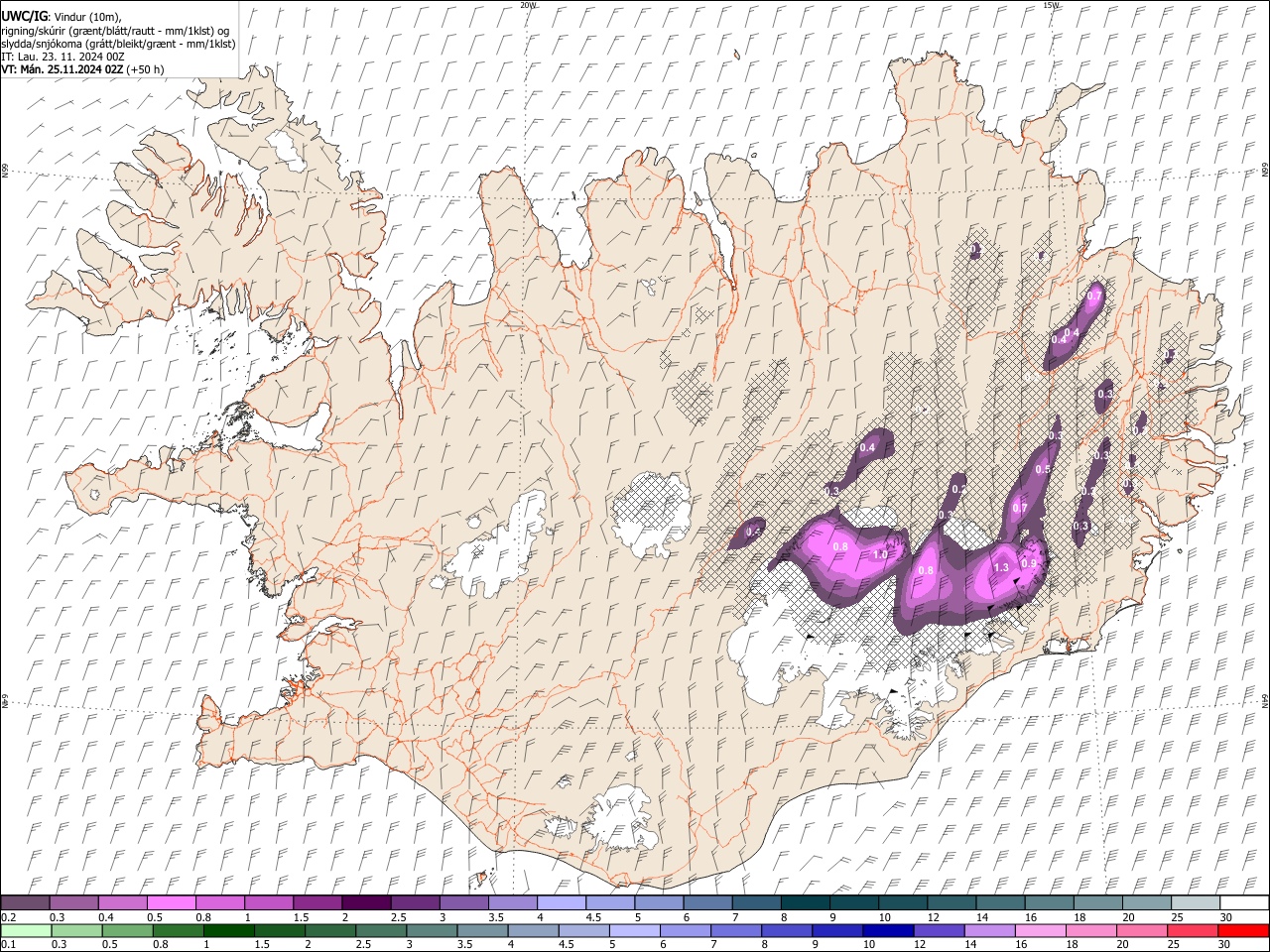Click the '20W' longitude label

(528, 5)
